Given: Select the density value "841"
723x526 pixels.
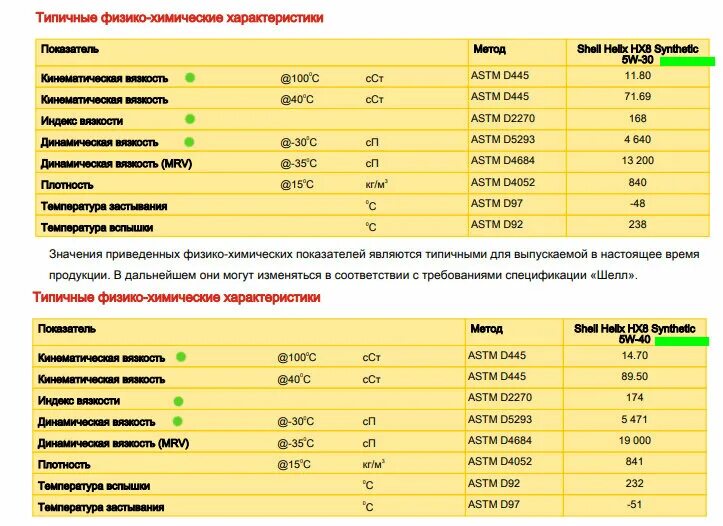Looking at the screenshot, I should [634, 461].
